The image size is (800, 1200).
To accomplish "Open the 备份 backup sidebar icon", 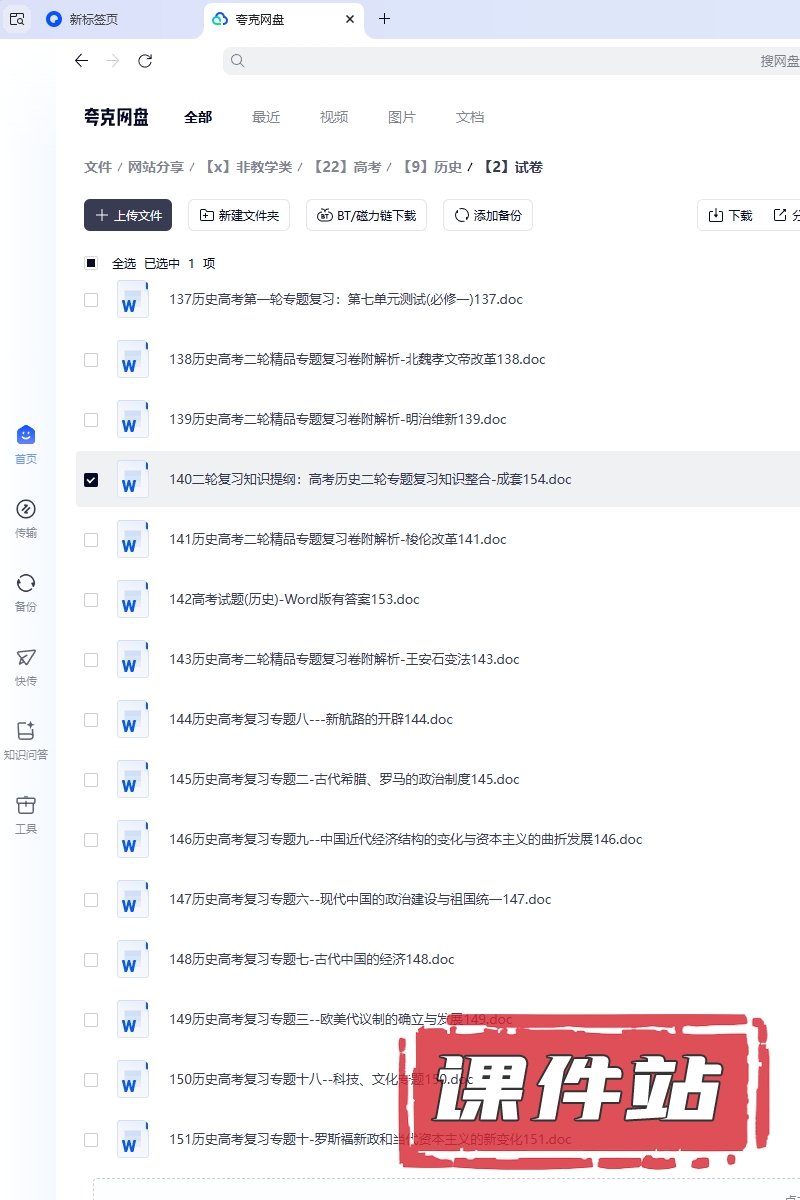I will 26,592.
